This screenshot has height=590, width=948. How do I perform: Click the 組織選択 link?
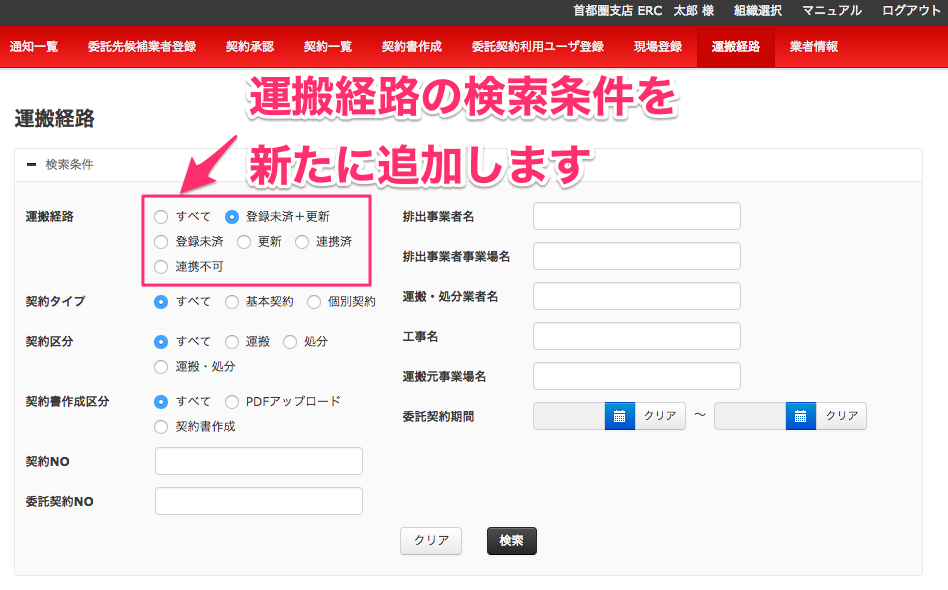pyautogui.click(x=759, y=11)
